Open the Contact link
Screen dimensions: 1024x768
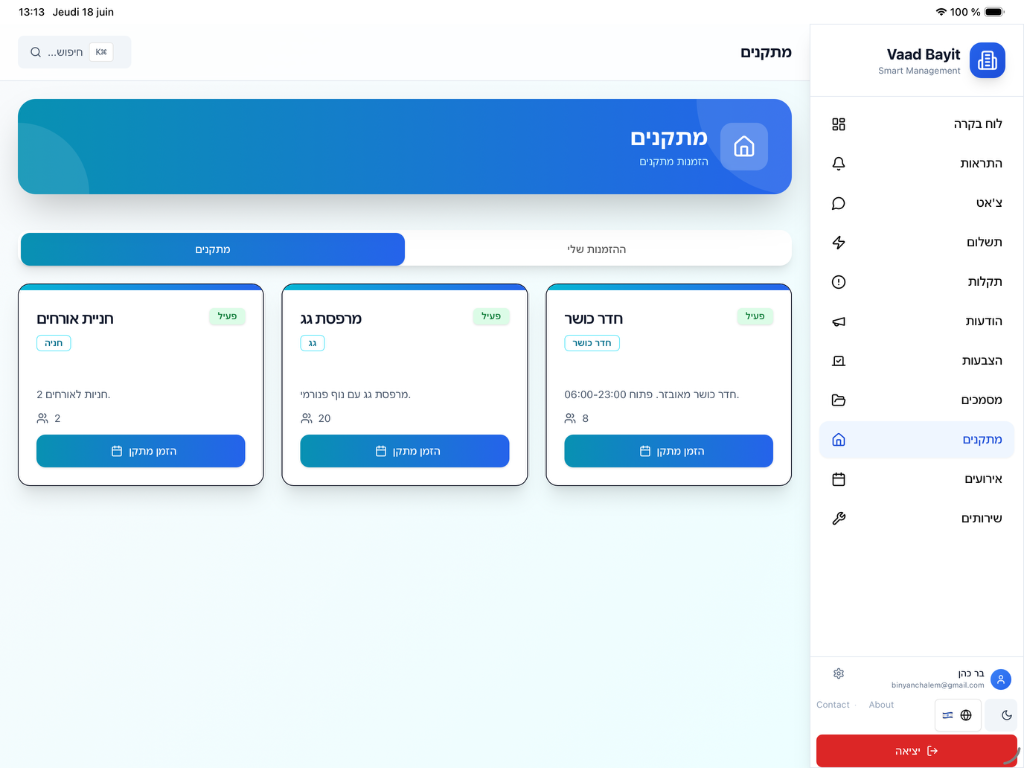[x=833, y=705]
